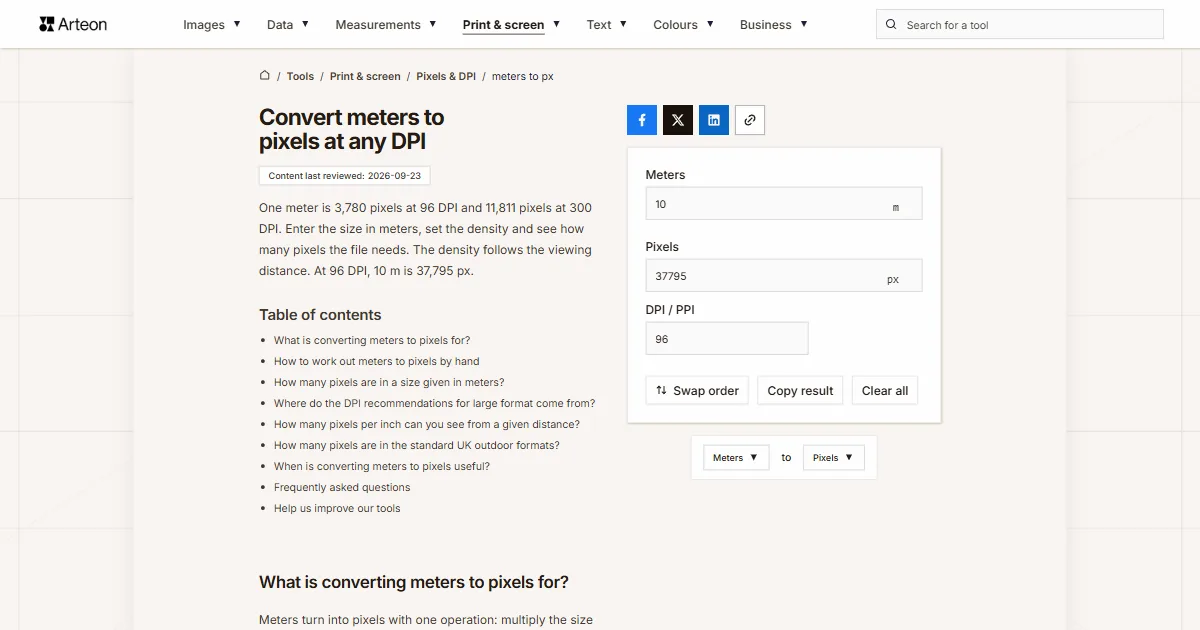Open the Colours menu
The width and height of the screenshot is (1200, 630).
683,24
